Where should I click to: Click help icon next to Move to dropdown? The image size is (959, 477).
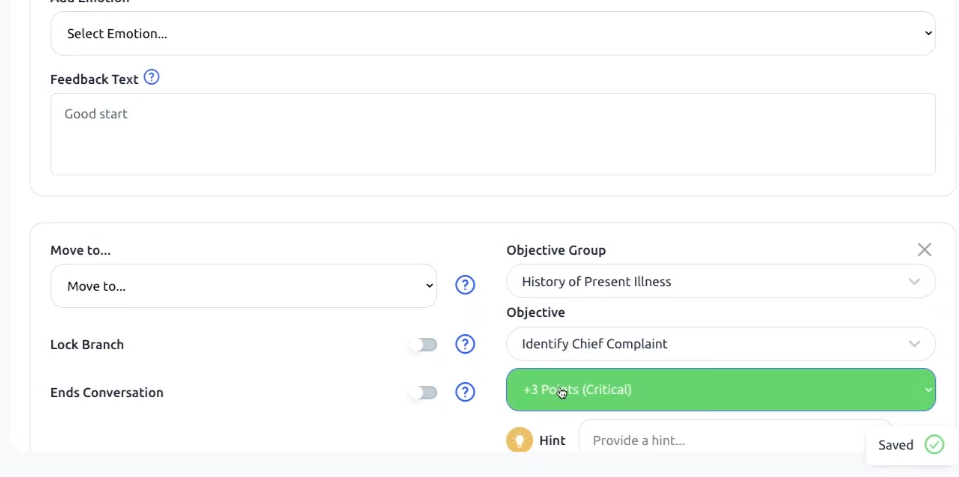(x=465, y=285)
